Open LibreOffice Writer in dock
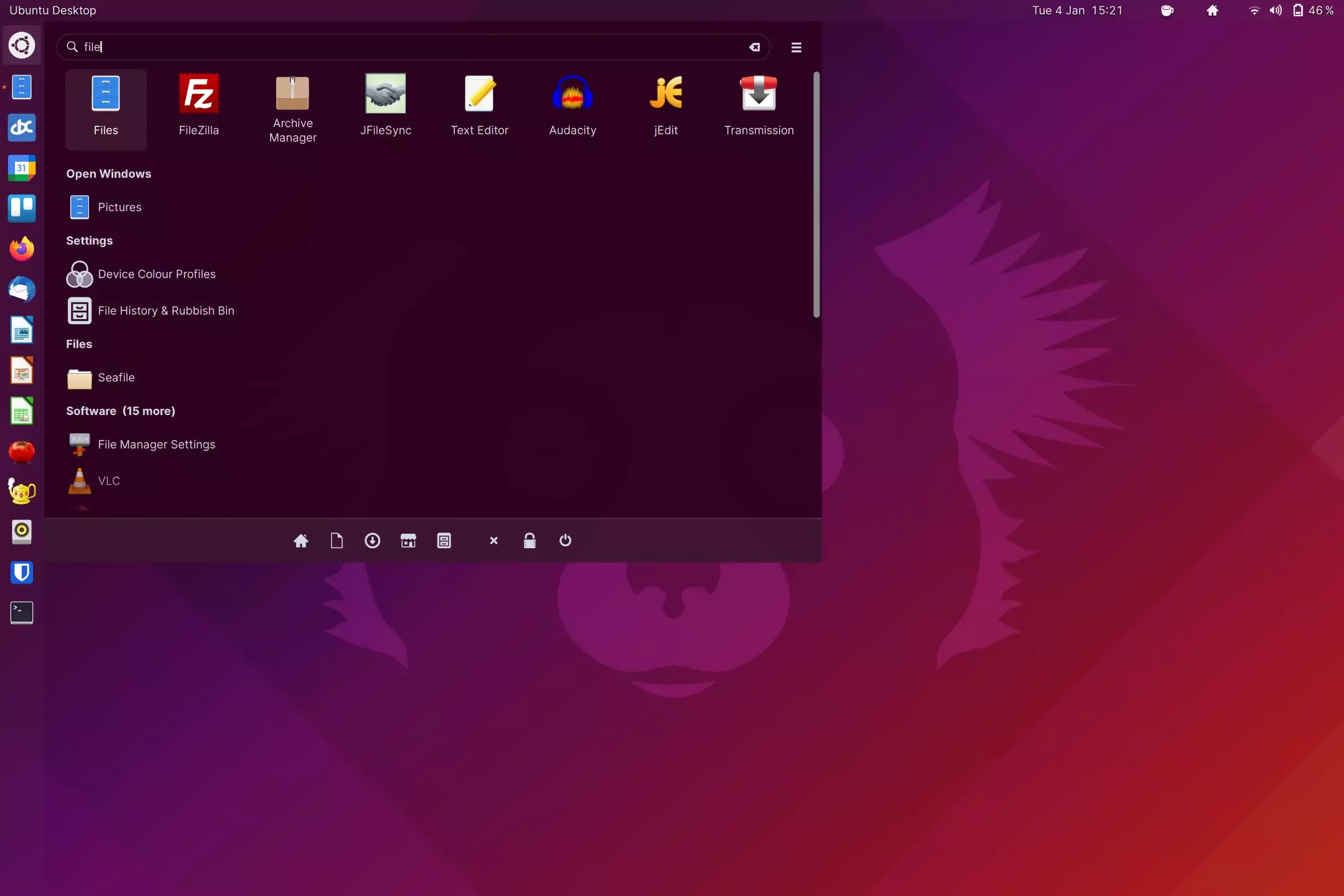The width and height of the screenshot is (1344, 896). (22, 330)
